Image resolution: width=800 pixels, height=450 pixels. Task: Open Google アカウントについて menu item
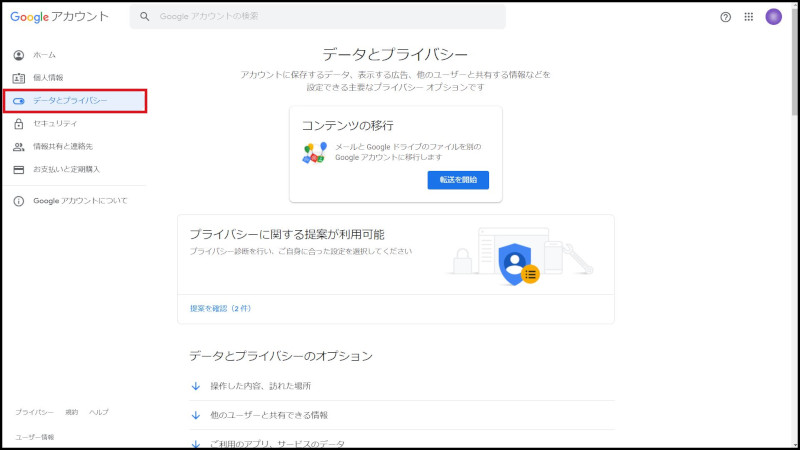80,201
